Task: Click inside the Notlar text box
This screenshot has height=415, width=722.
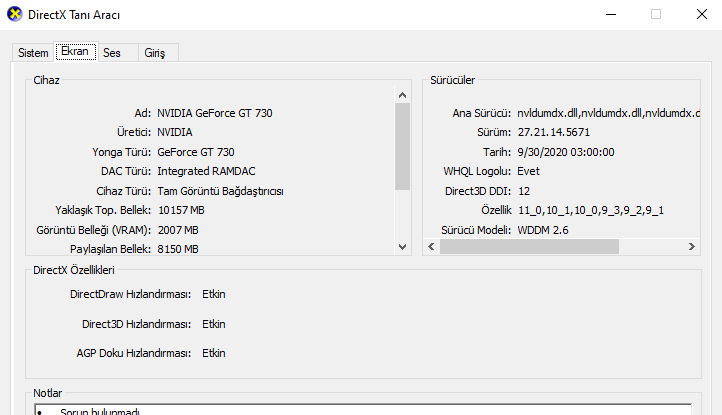Action: tap(363, 410)
